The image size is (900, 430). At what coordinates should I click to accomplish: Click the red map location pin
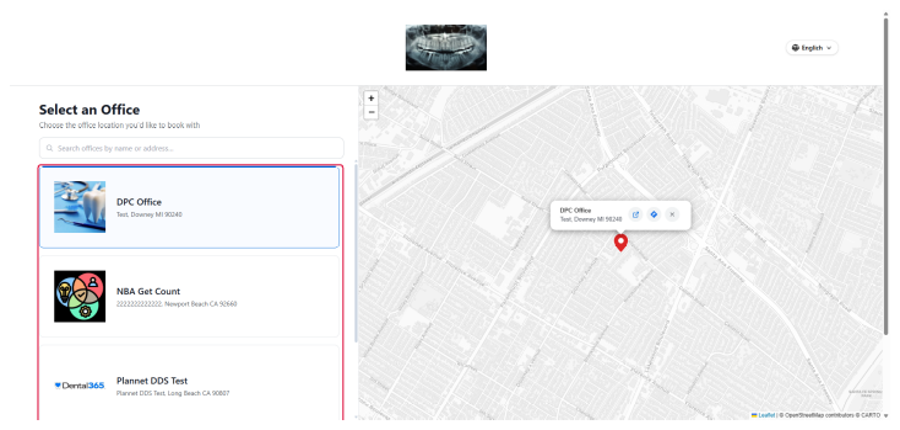pyautogui.click(x=620, y=242)
